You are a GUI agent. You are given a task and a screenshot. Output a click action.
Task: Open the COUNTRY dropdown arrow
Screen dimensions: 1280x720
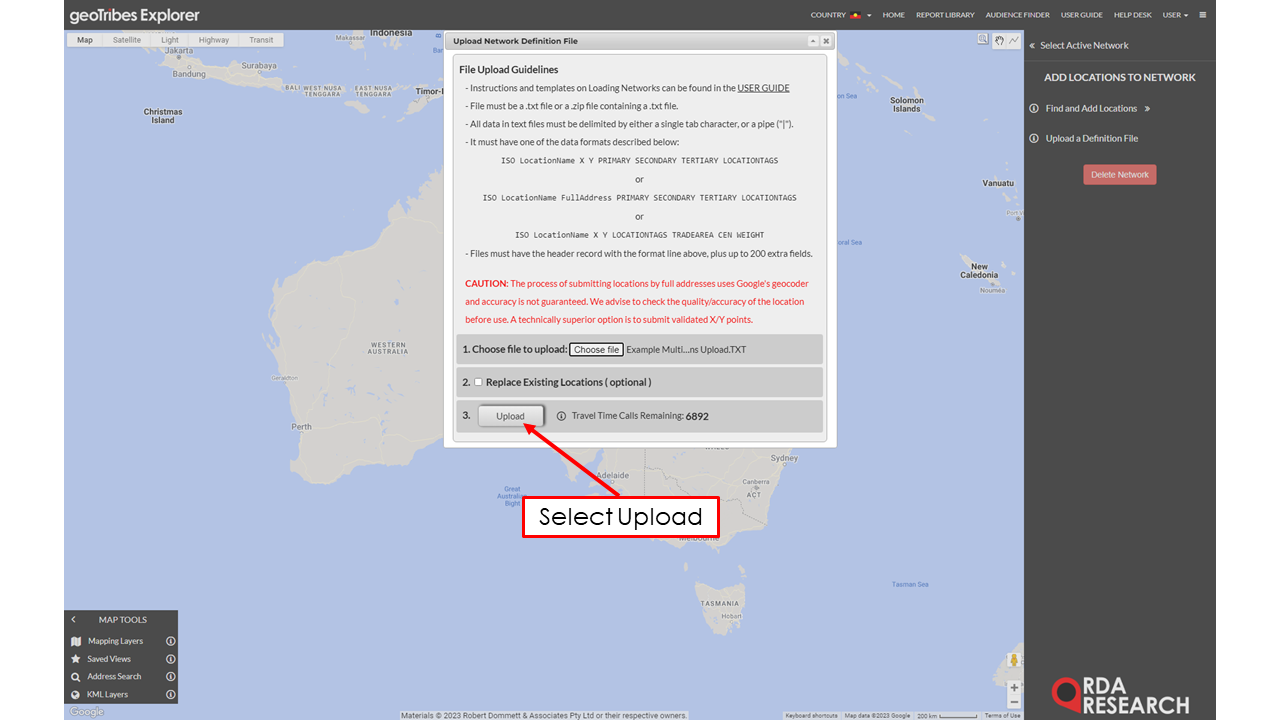click(x=869, y=16)
